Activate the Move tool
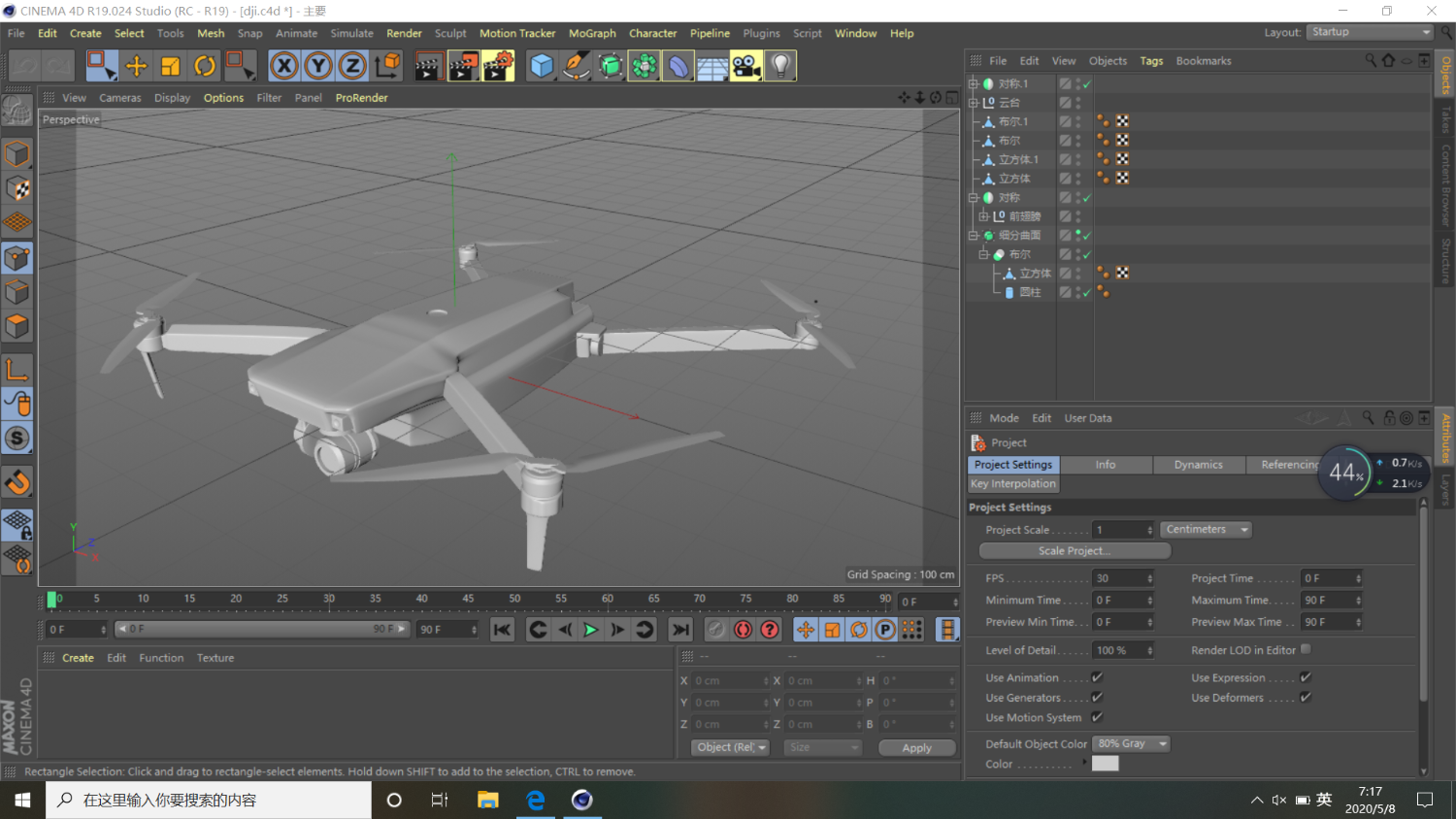The image size is (1456, 819). click(136, 65)
